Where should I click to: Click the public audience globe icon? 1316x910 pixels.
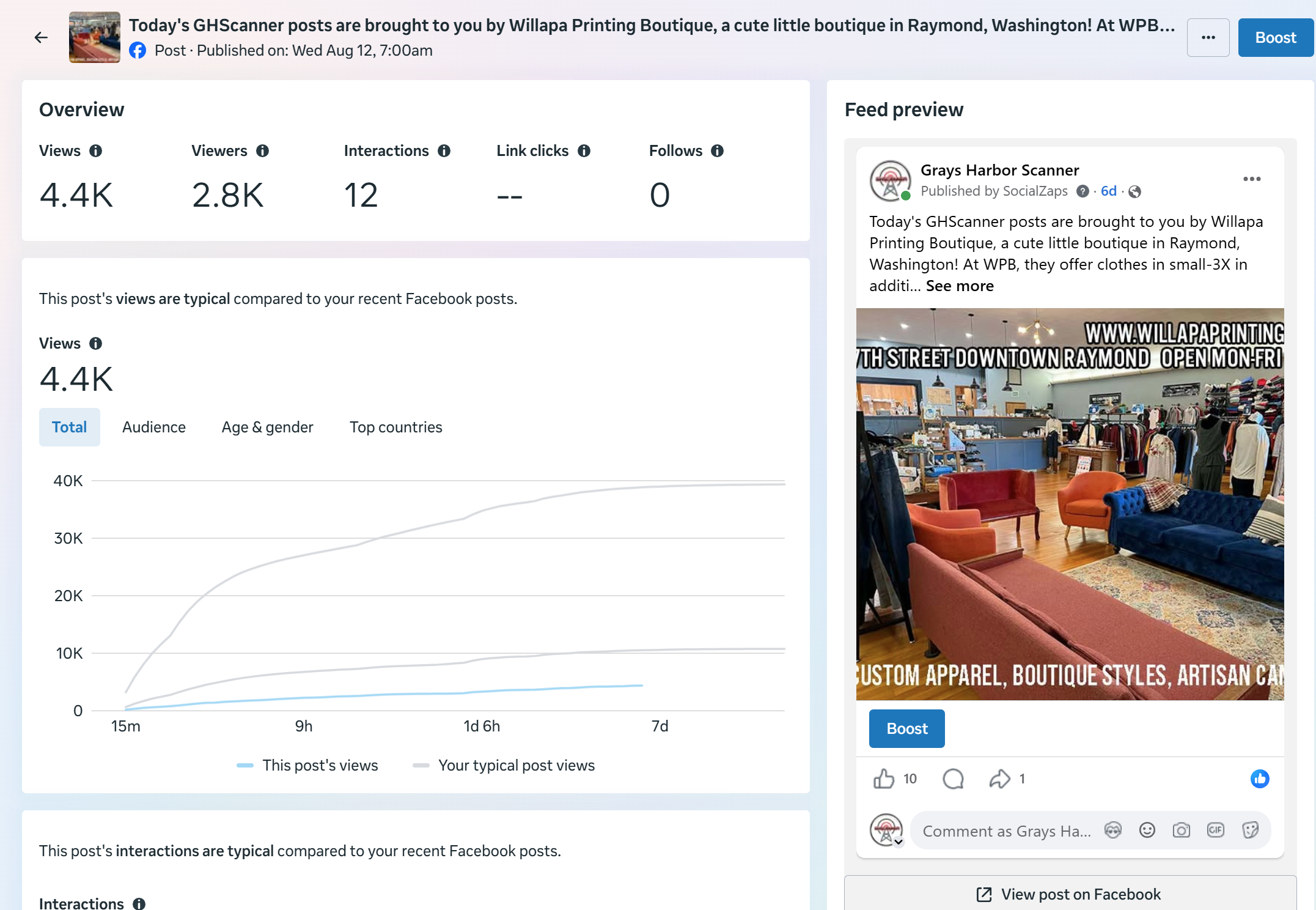(x=1135, y=192)
